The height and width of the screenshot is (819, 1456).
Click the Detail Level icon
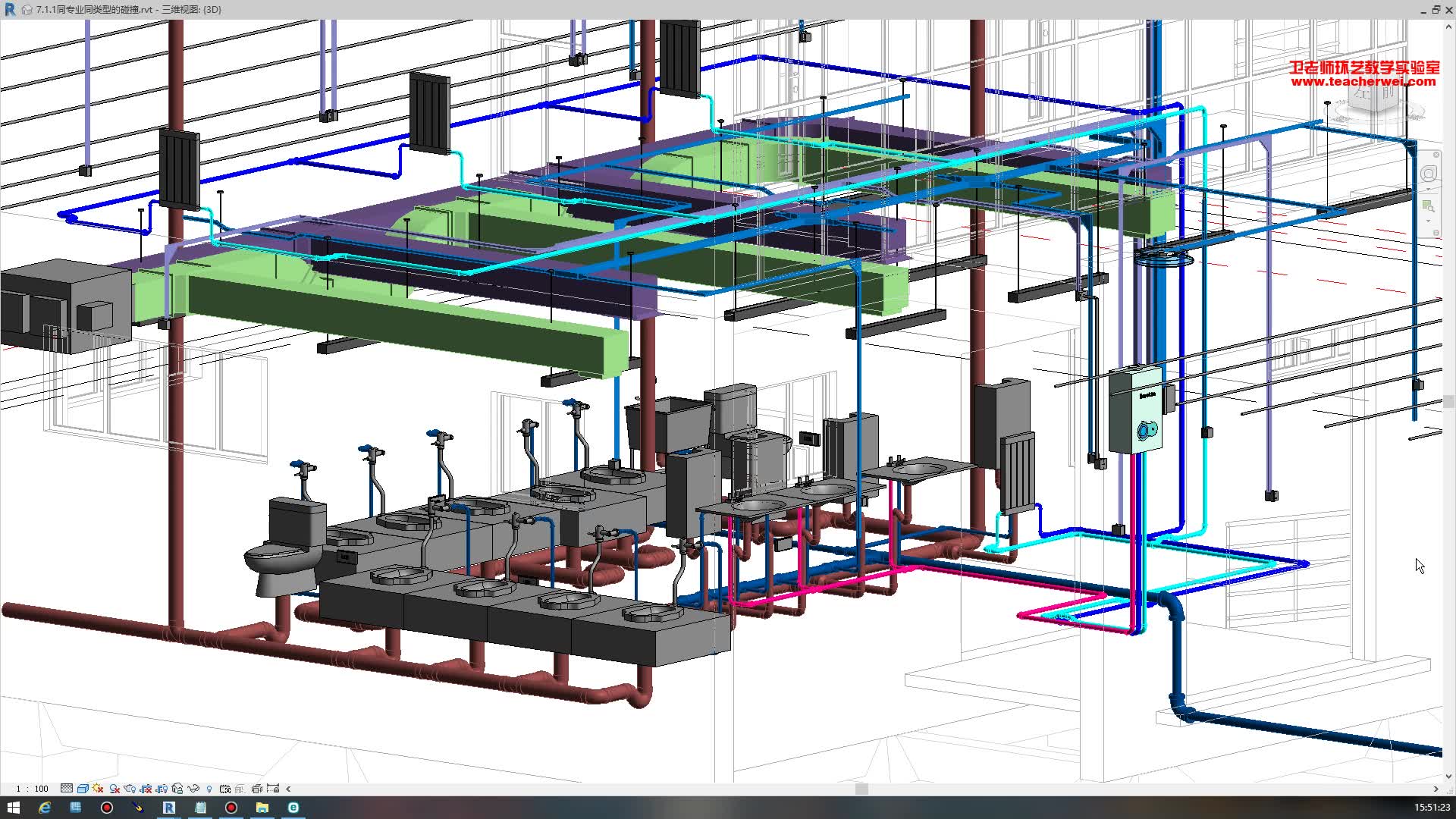67,789
